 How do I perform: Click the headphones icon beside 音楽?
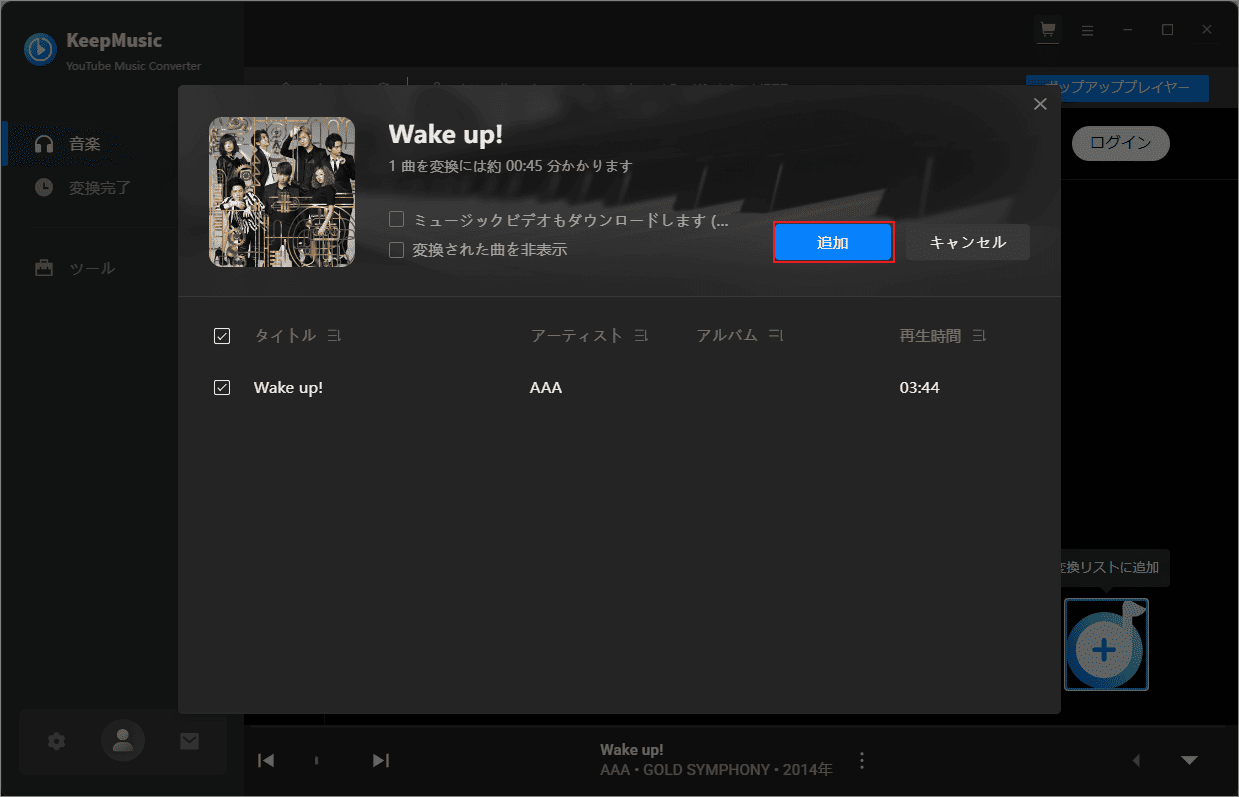44,144
